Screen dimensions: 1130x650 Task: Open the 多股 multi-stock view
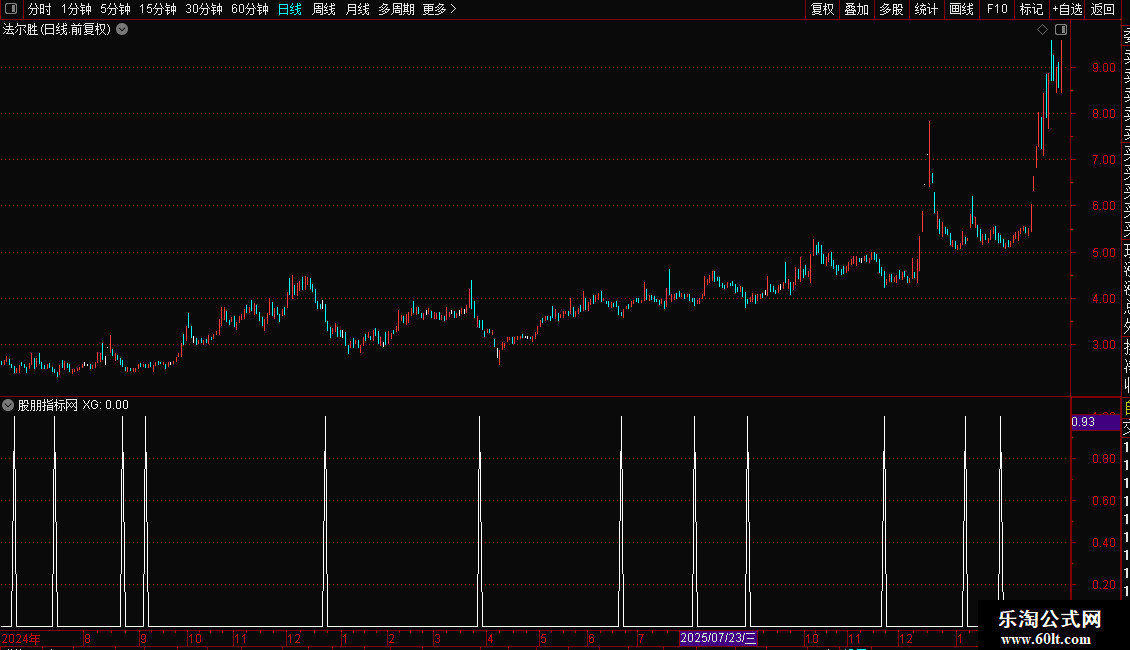(x=891, y=9)
